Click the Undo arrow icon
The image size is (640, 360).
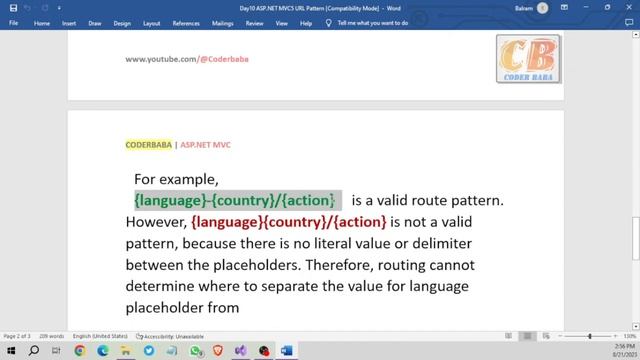tap(27, 8)
